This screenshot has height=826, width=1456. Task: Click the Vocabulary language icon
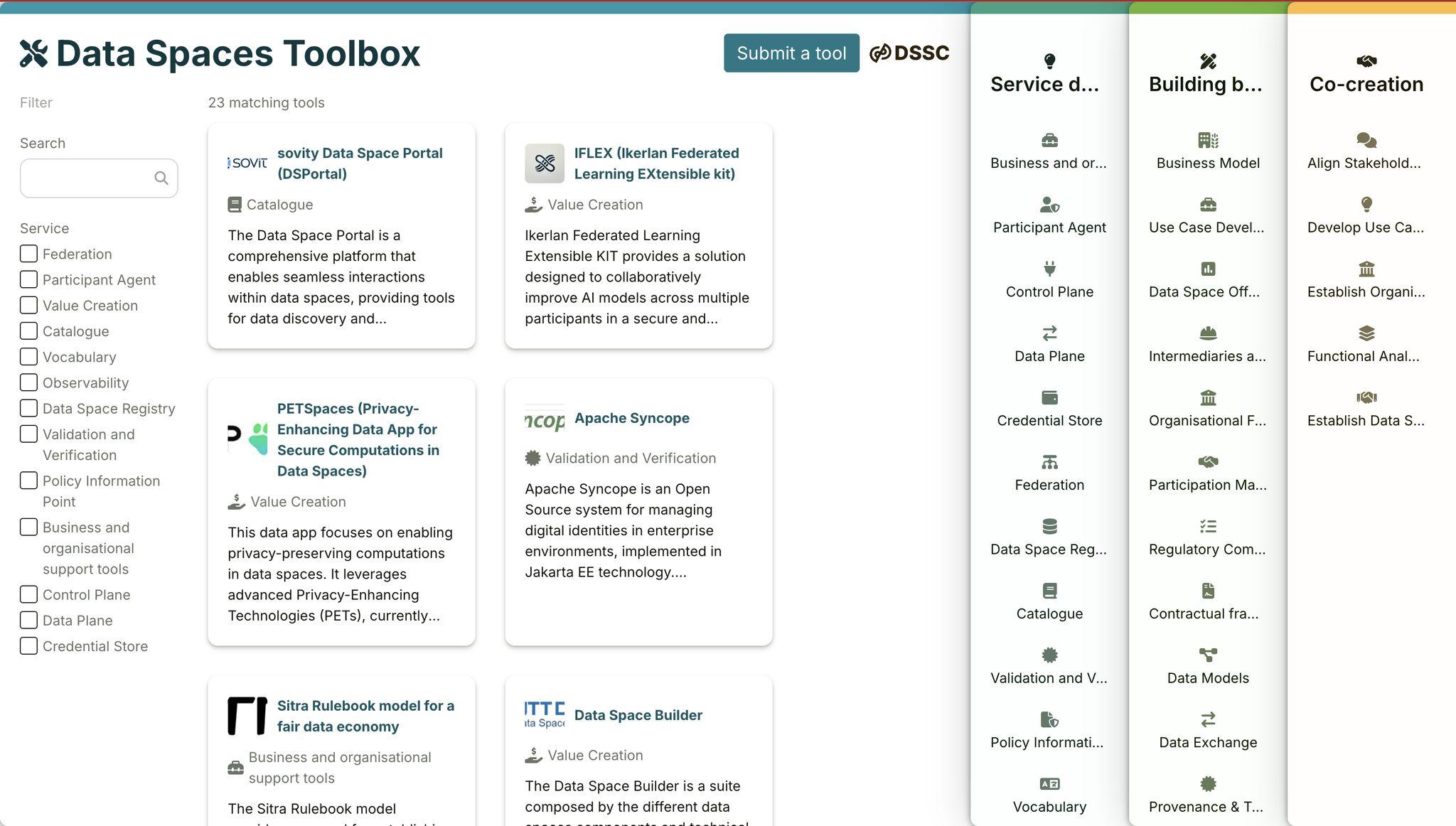pyautogui.click(x=1049, y=783)
